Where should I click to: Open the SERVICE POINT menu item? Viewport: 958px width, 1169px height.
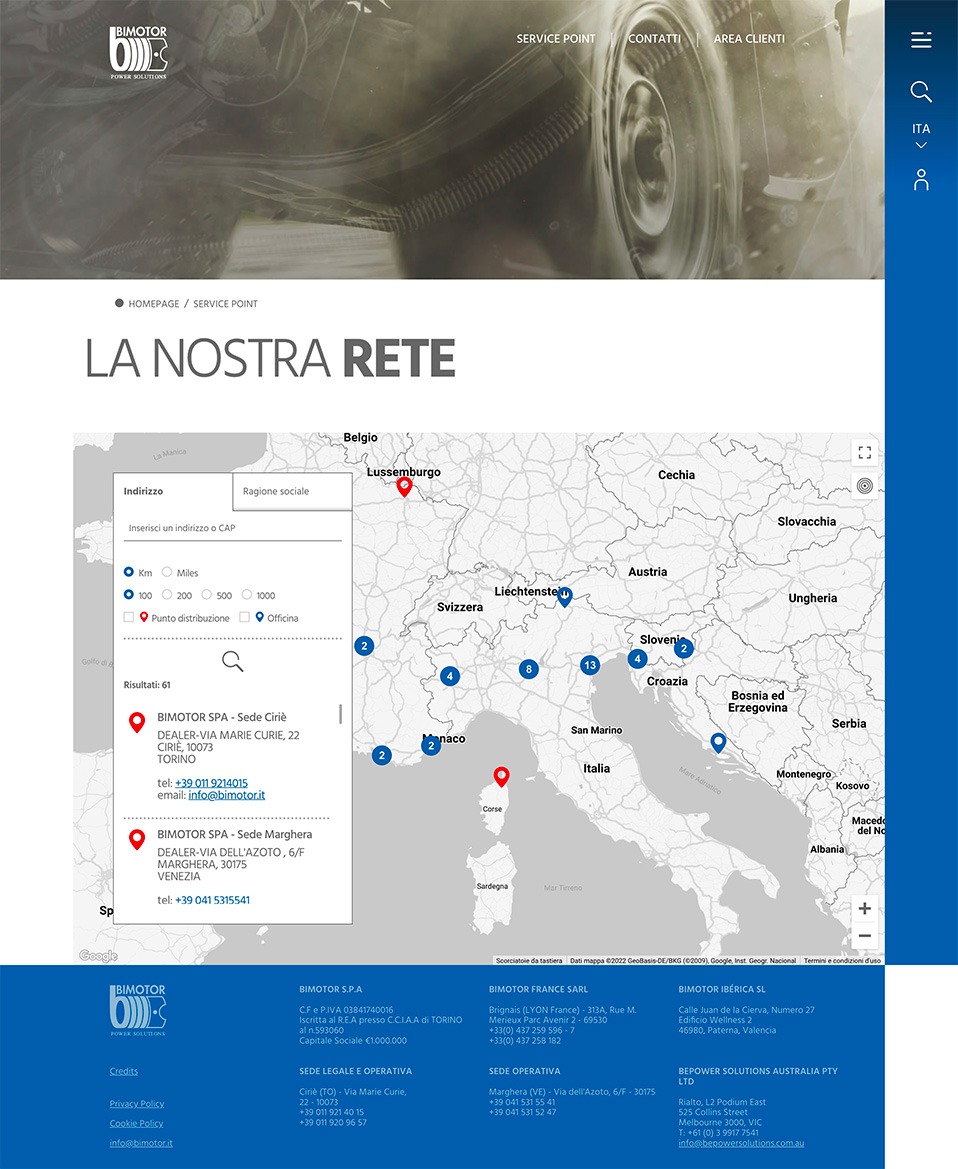point(555,39)
